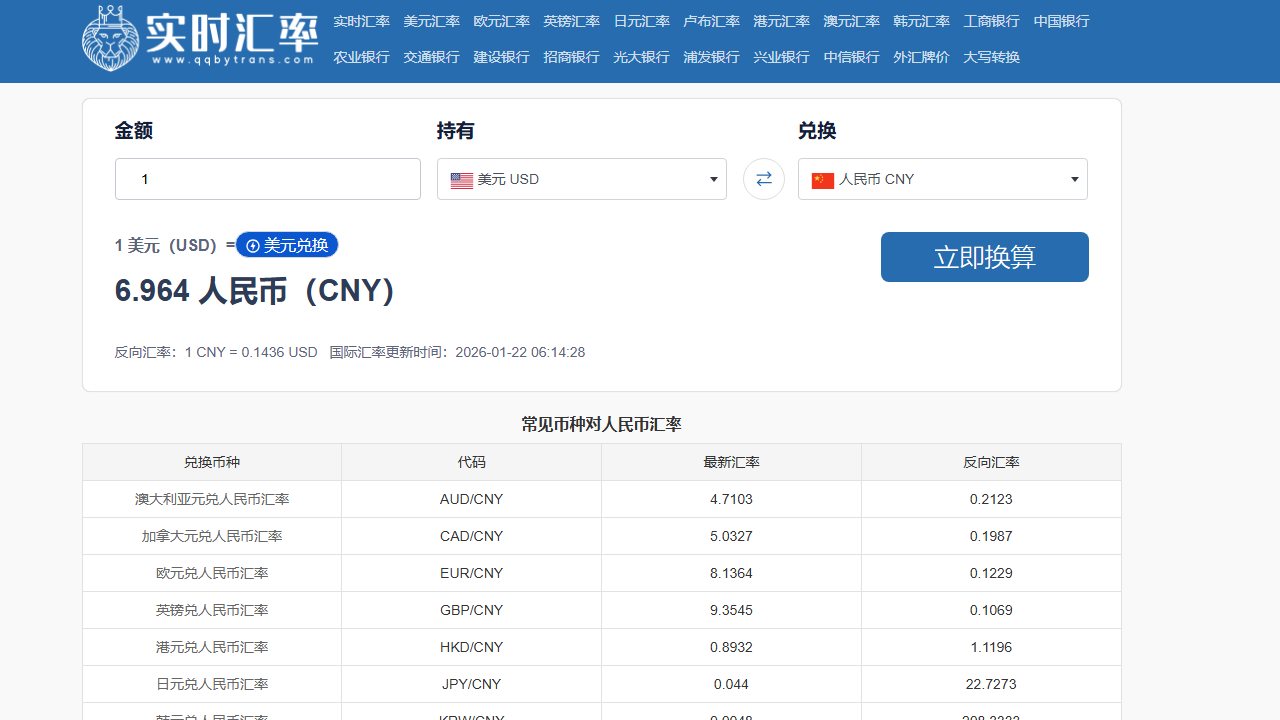Expand the 人民币 CNY dropdown arrow
The image size is (1280, 720).
pyautogui.click(x=1074, y=179)
